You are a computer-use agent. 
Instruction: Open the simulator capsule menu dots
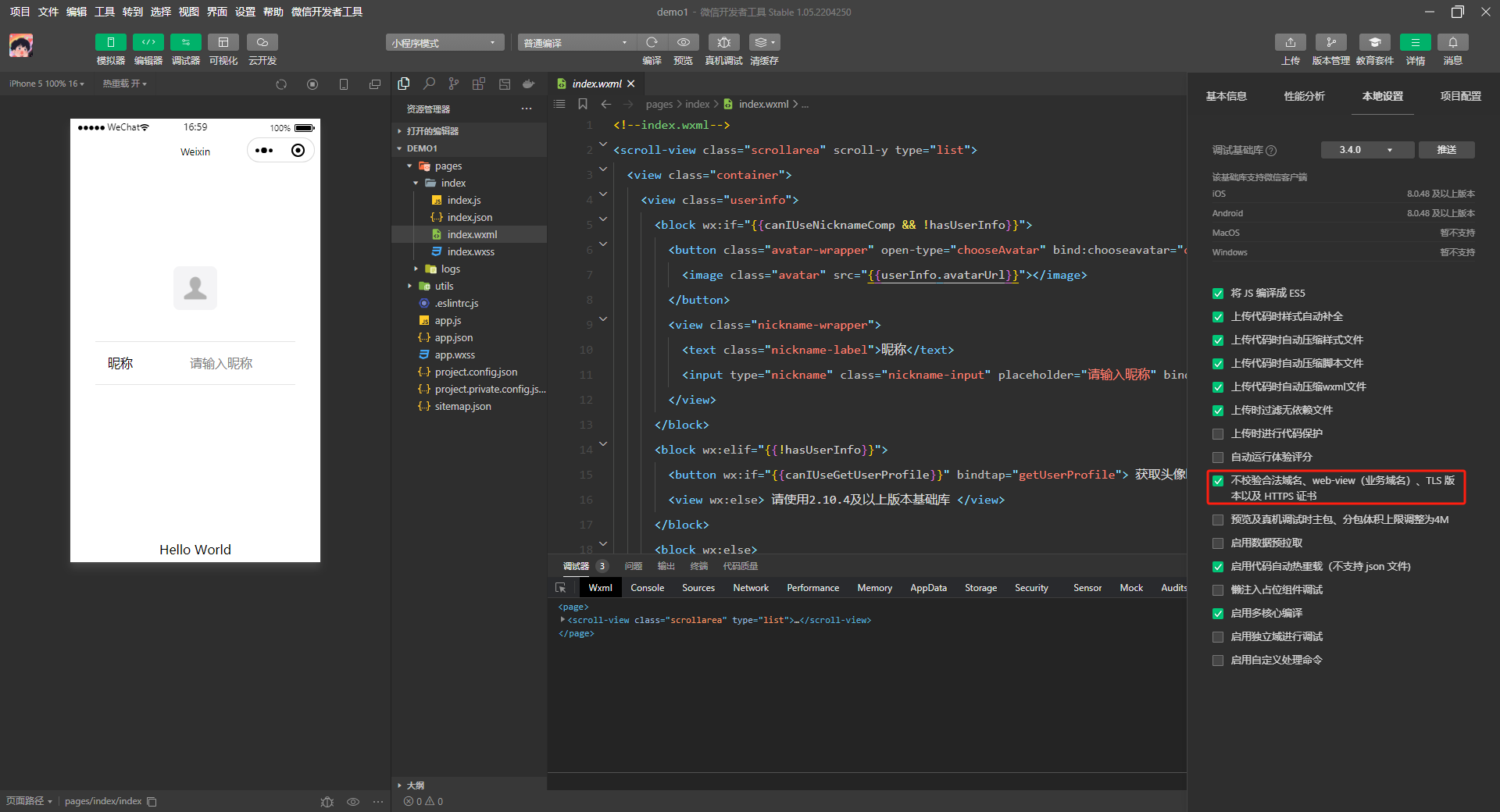point(264,151)
